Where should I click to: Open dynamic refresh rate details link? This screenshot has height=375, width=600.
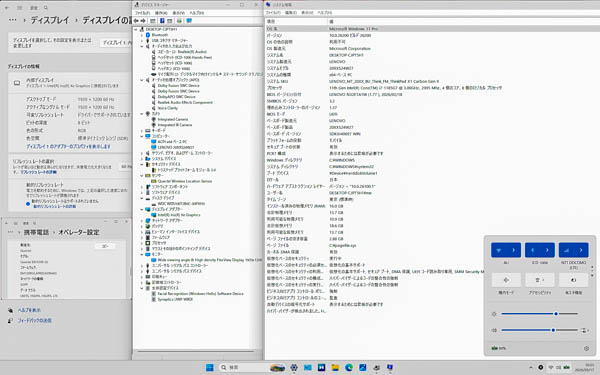[x=54, y=206]
